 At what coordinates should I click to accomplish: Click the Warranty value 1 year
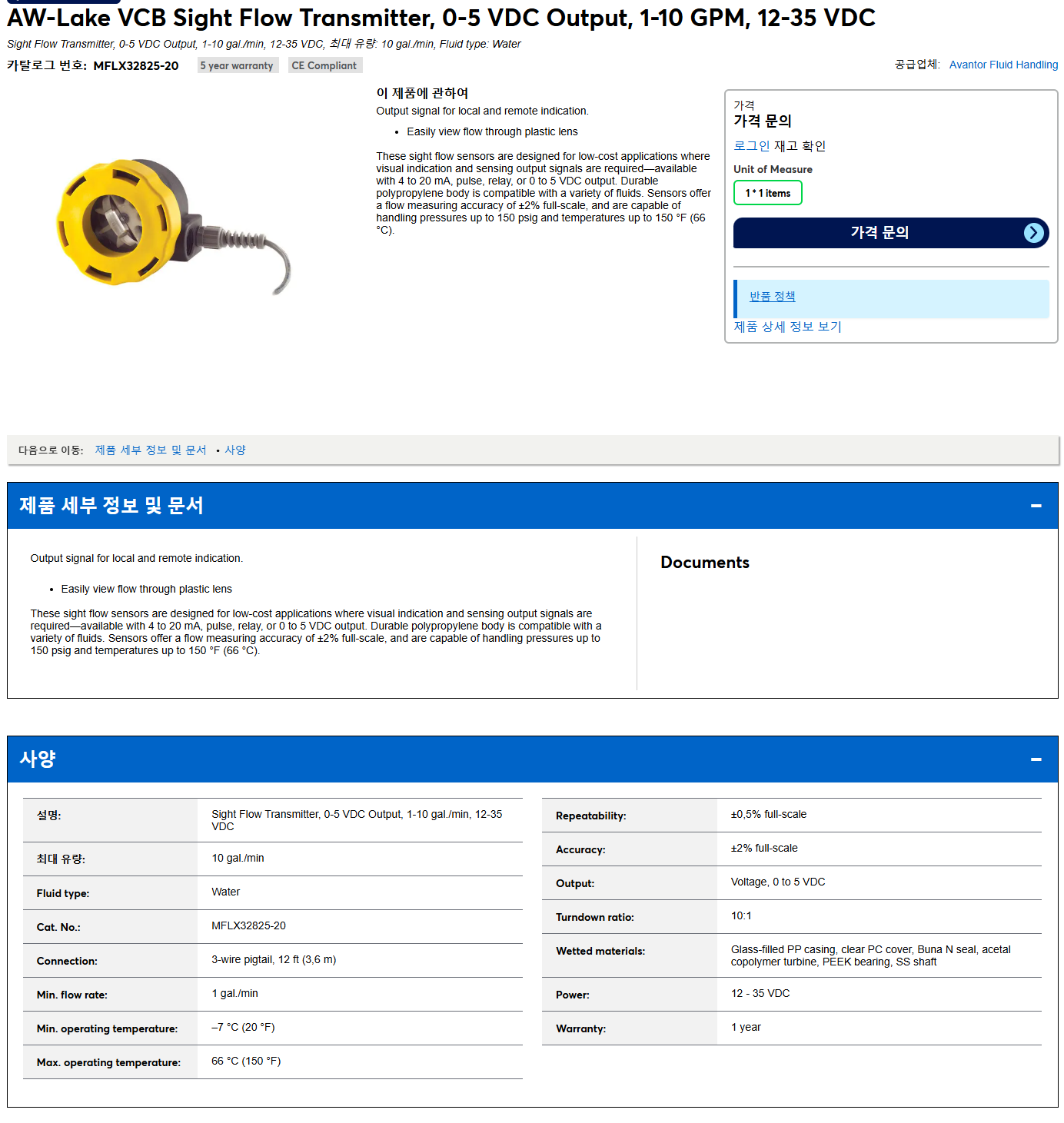point(746,1028)
